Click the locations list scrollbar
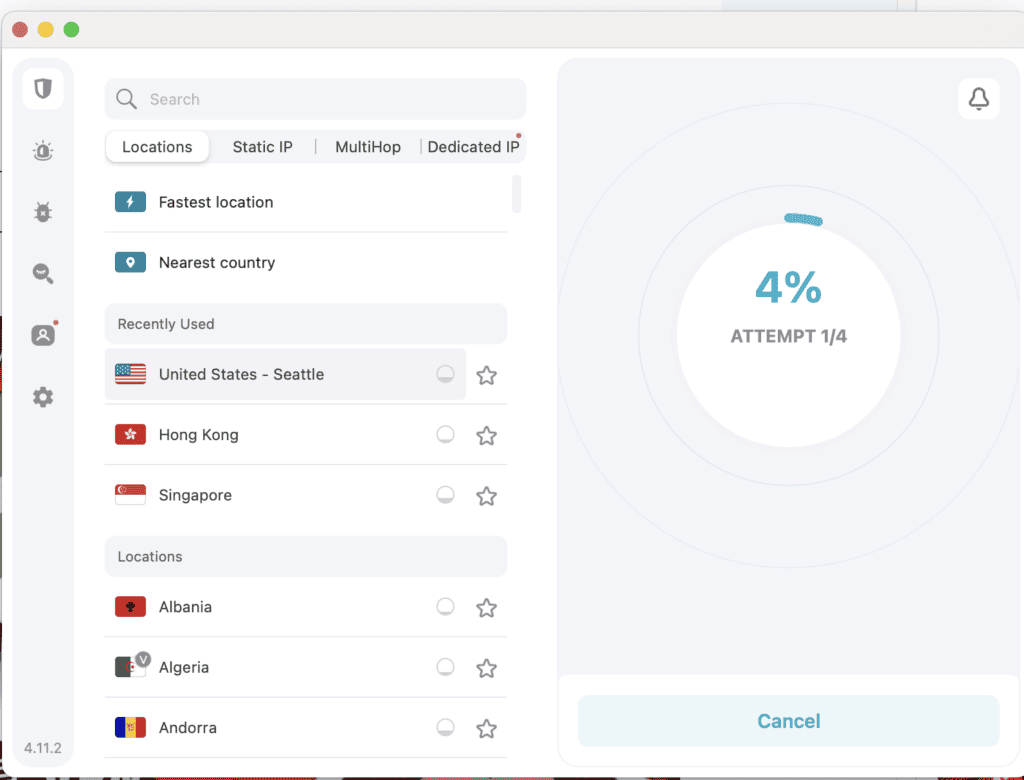 516,194
